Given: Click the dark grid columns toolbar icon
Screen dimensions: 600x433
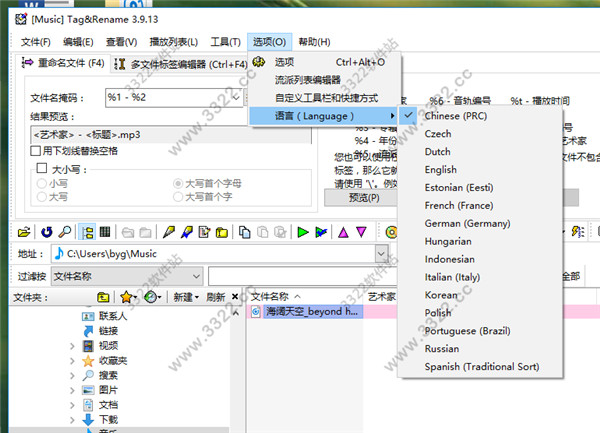Looking at the screenshot, I should [x=105, y=232].
